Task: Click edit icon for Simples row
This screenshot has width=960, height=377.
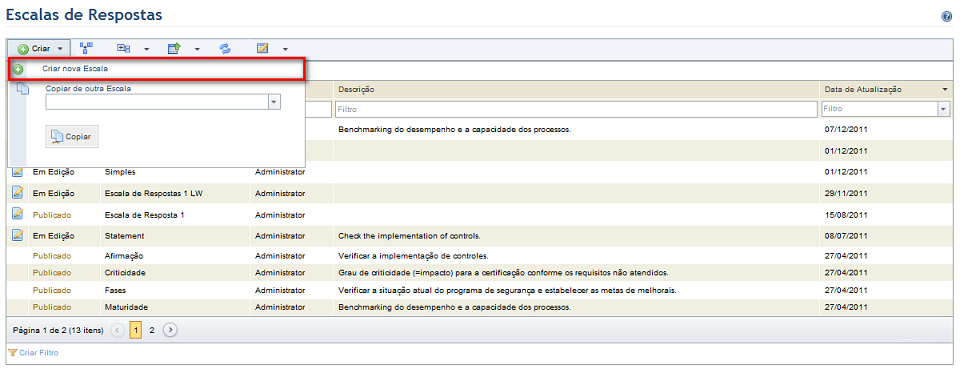Action: pos(18,172)
